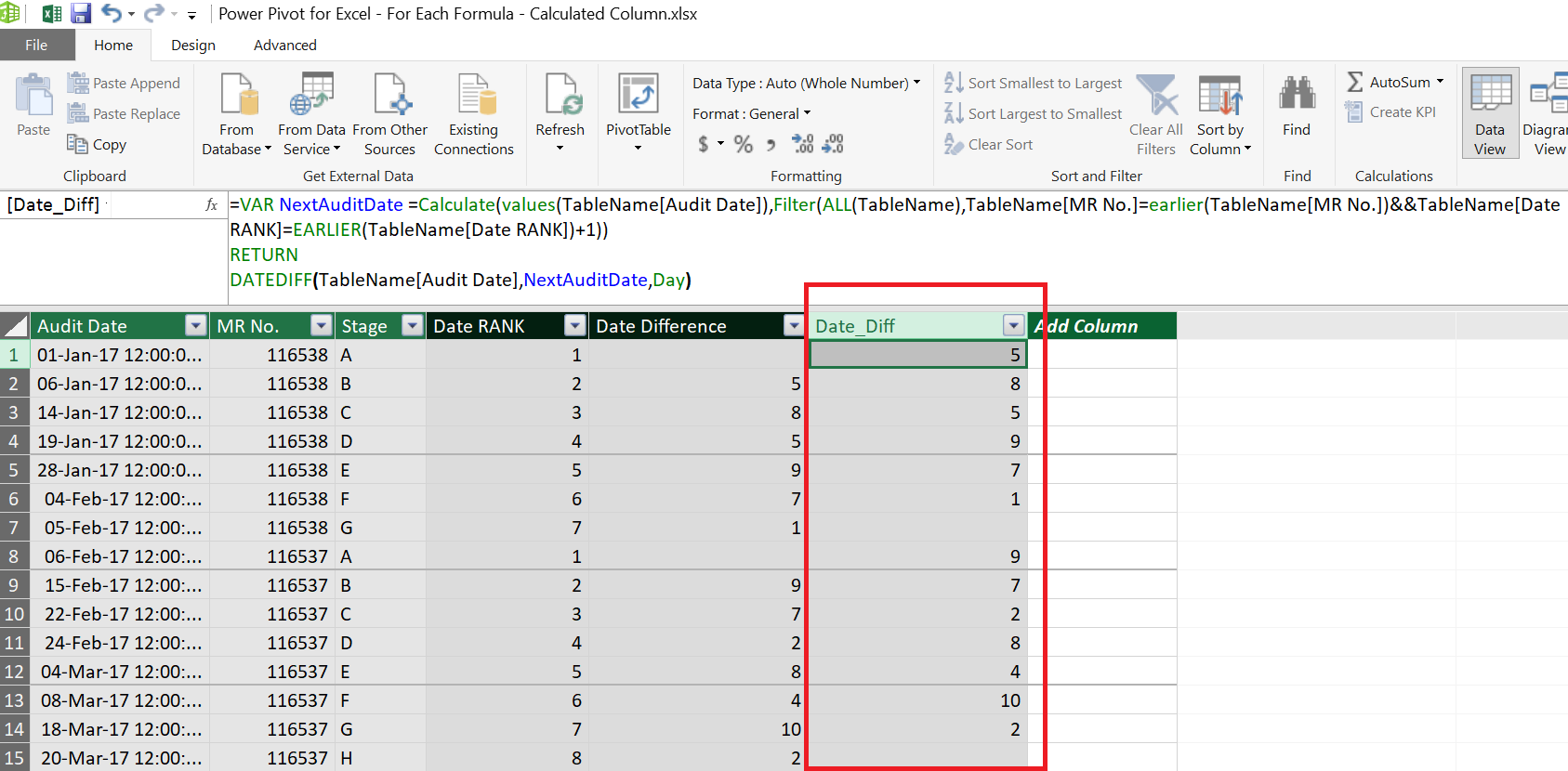Screen dimensions: 1568x771
Task: Insert a PivotTable
Action: click(x=638, y=114)
